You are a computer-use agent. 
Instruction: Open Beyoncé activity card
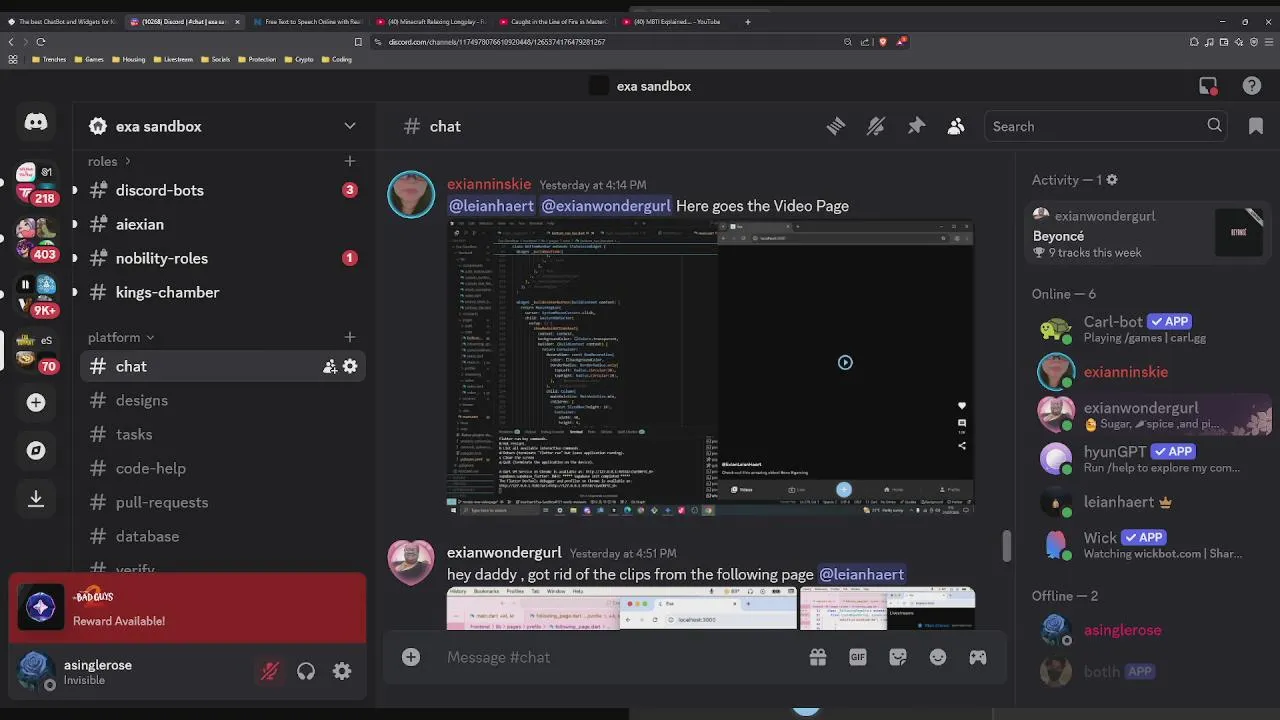[1149, 234]
